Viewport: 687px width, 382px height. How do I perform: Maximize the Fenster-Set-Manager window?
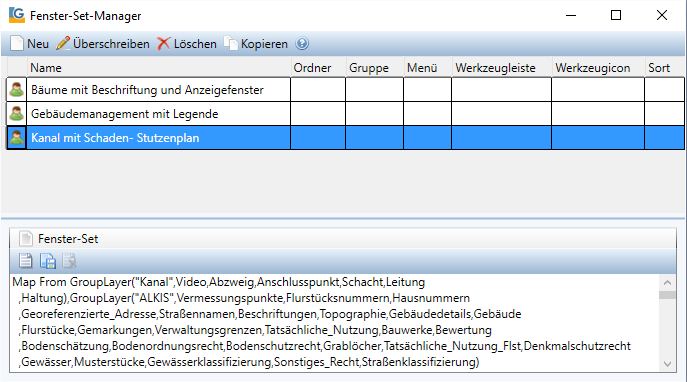pyautogui.click(x=616, y=15)
